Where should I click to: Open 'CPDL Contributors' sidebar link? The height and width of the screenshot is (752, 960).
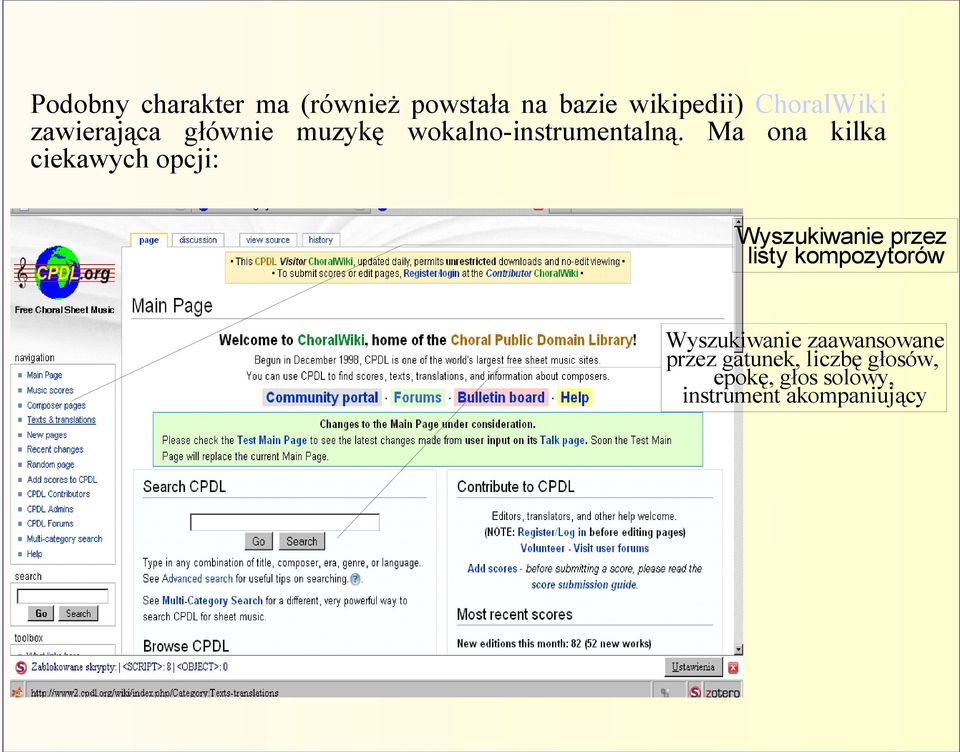[58, 494]
